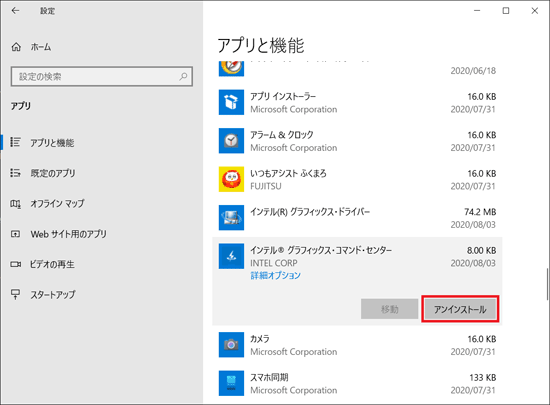550x405 pixels.
Task: Click the magnifier icon in the search box
Action: coord(183,76)
